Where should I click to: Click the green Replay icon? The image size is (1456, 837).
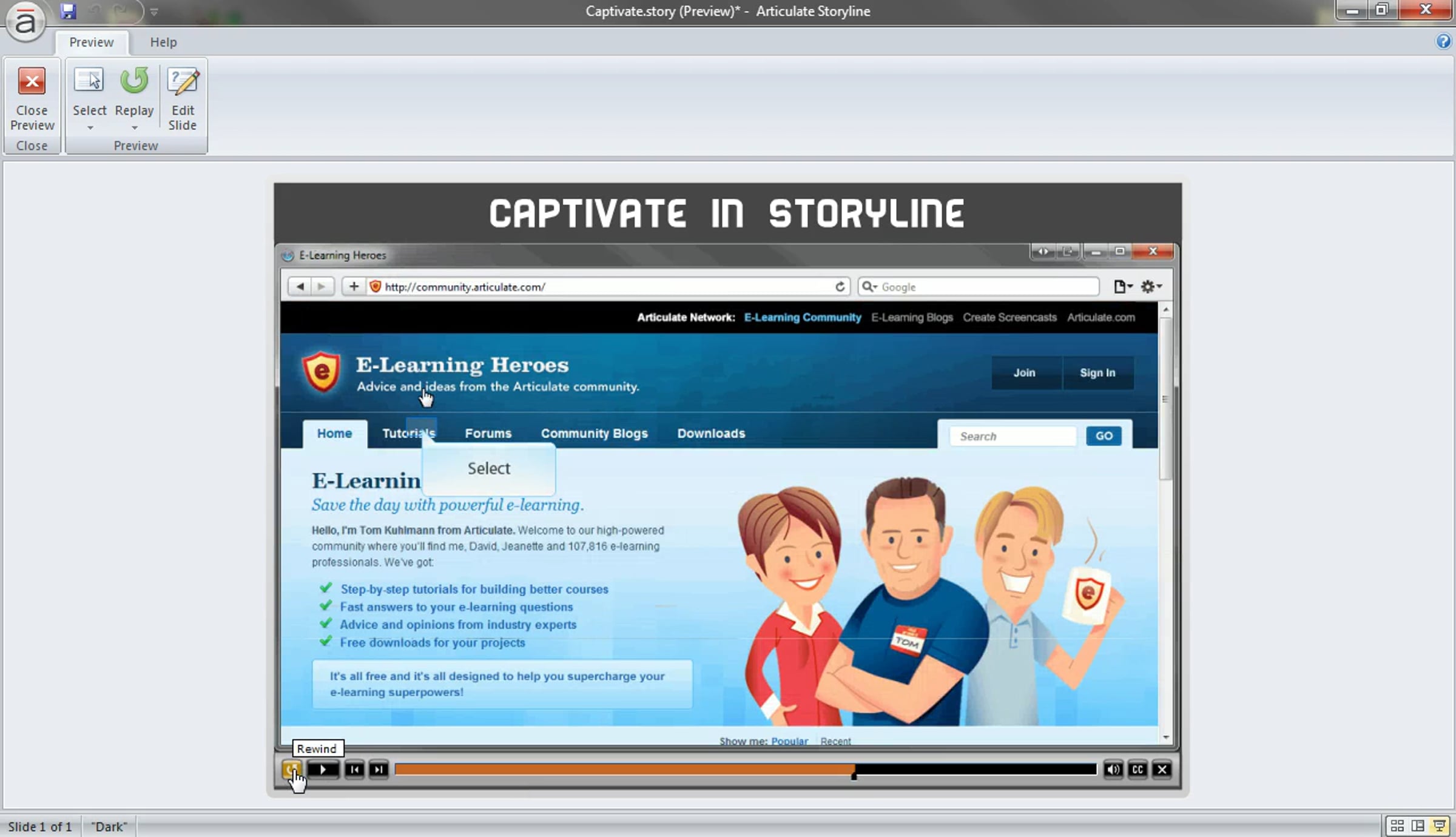[134, 81]
